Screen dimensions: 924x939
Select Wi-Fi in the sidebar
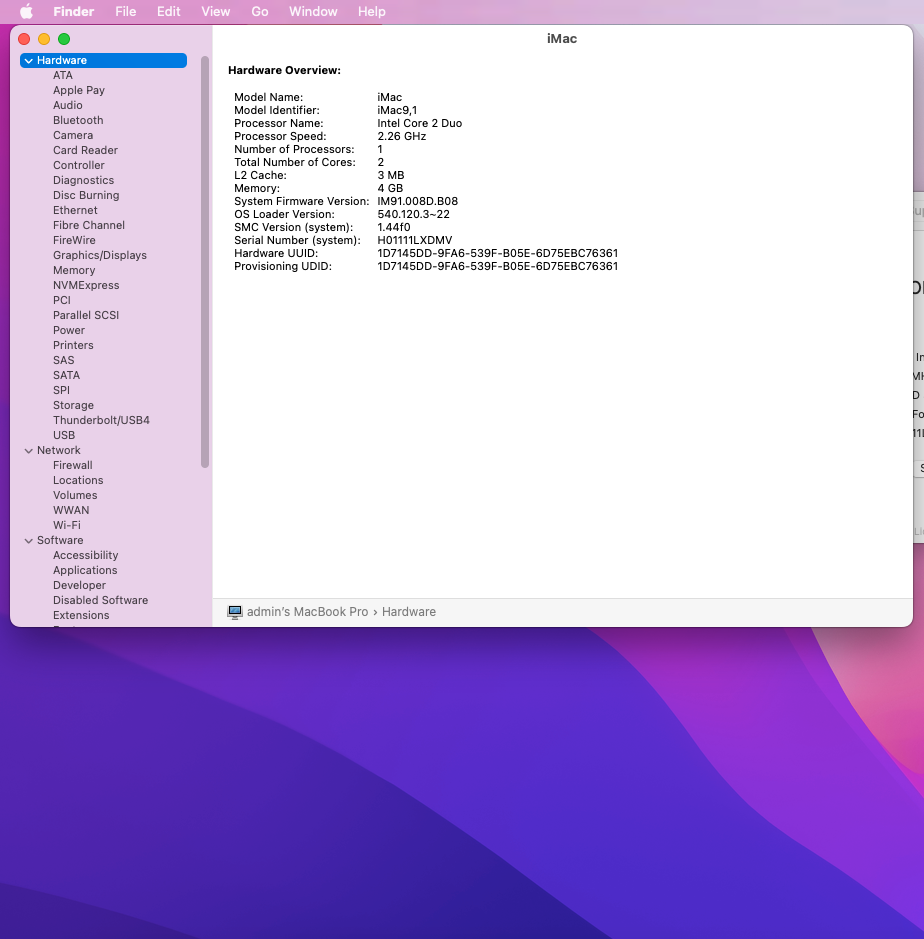(x=67, y=525)
